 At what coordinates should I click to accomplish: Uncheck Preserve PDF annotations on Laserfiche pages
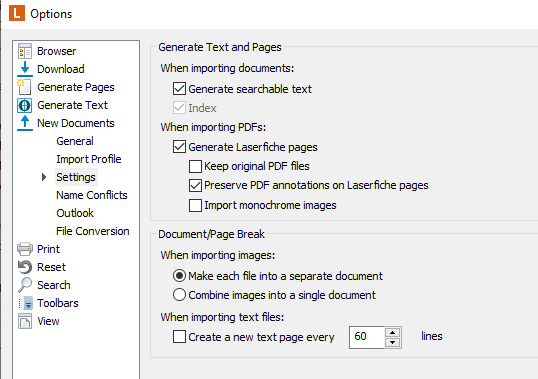(195, 185)
